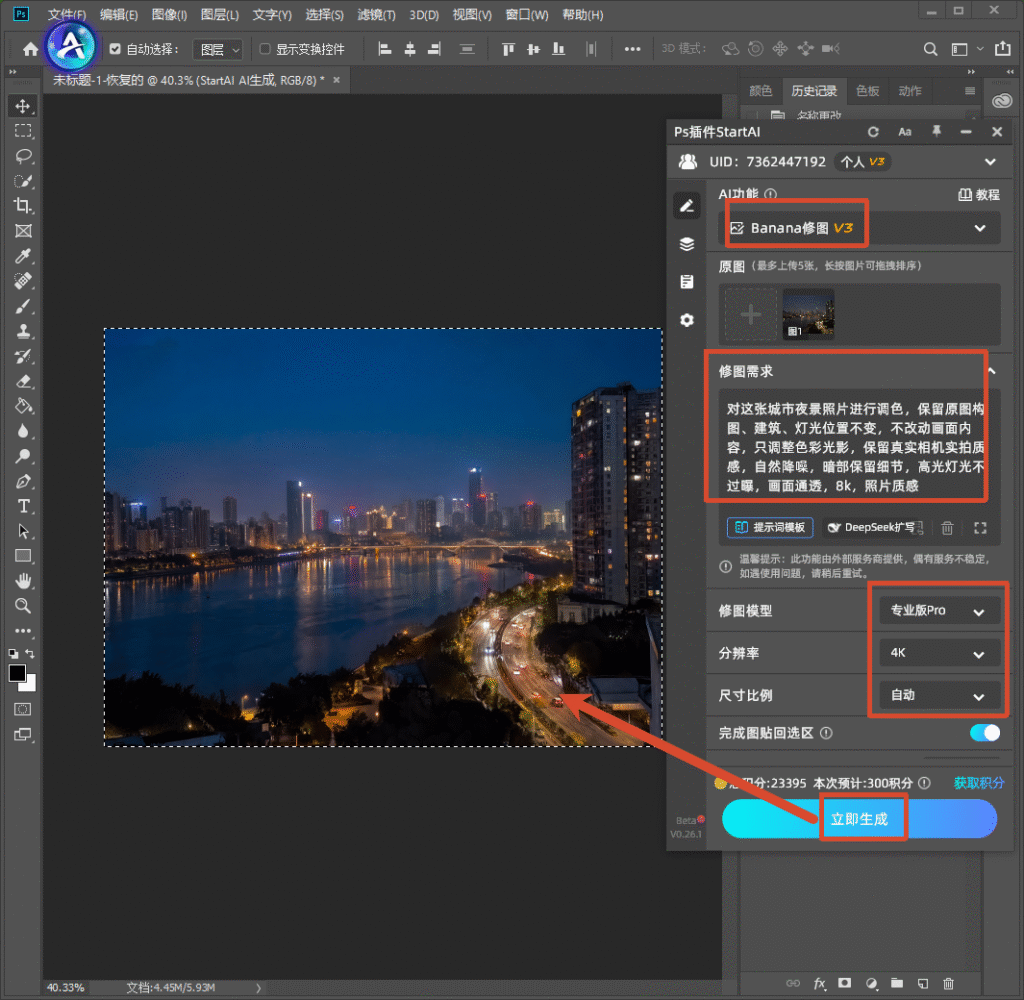1024x1000 pixels.
Task: Expand the UID account chevron
Action: 990,162
